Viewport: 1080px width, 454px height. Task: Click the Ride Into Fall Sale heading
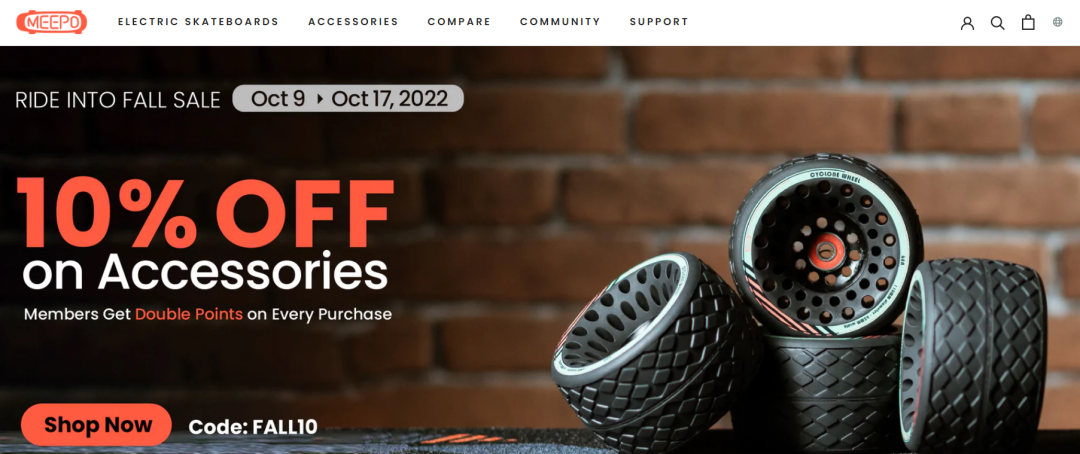(118, 101)
